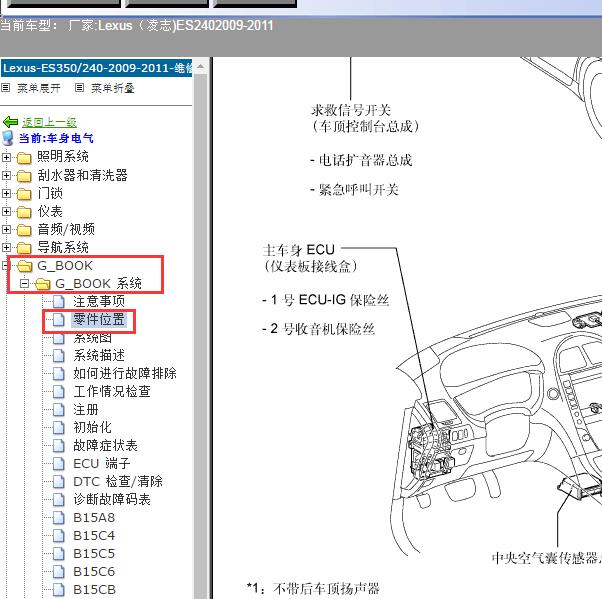602x599 pixels.
Task: Open the 注册 page
Action: pyautogui.click(x=86, y=409)
